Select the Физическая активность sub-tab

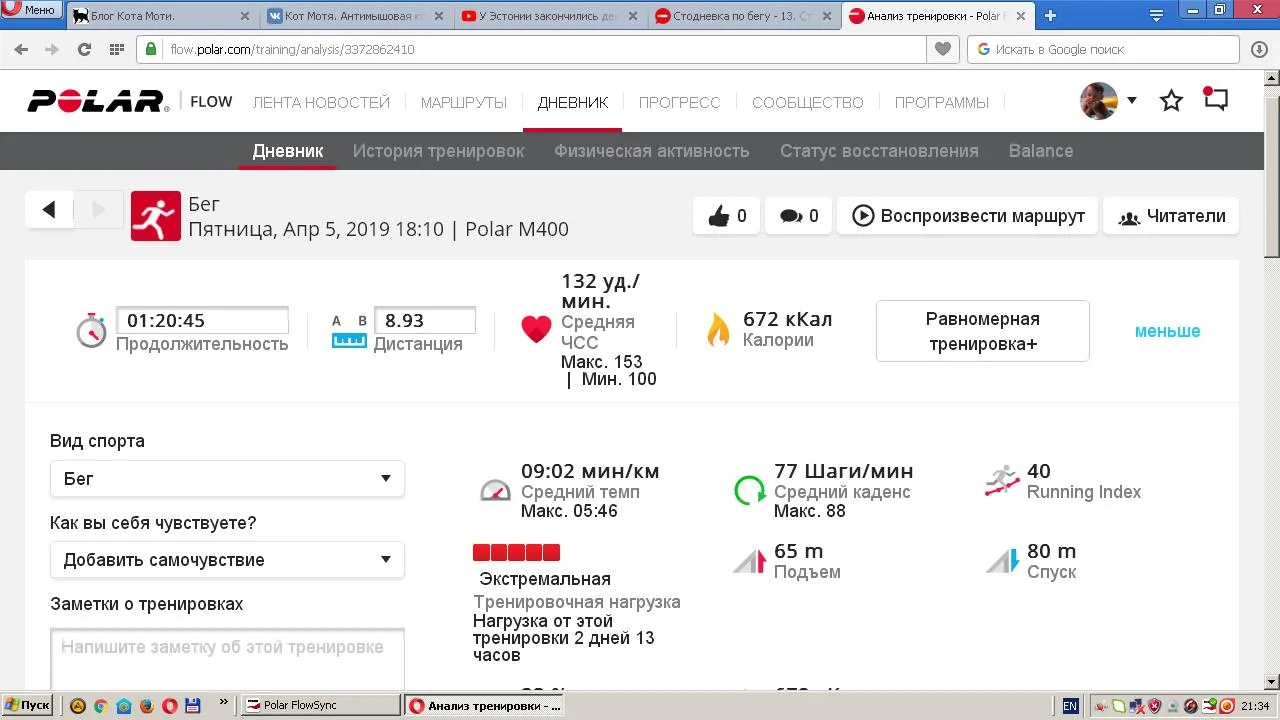pyautogui.click(x=652, y=151)
